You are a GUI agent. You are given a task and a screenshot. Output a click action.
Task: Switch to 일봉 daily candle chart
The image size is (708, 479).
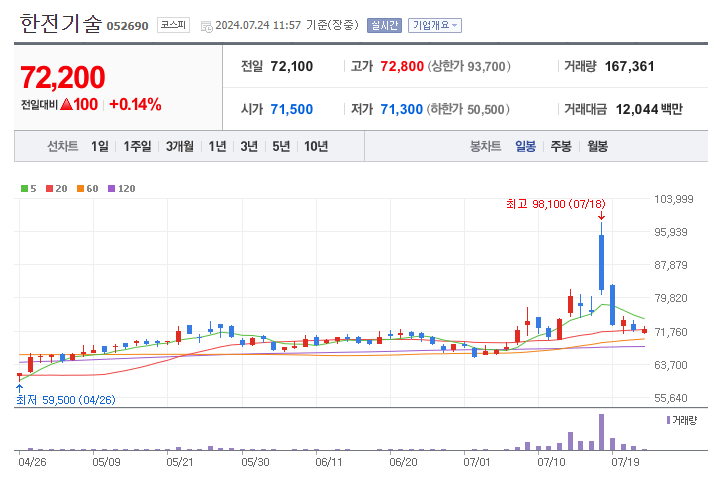click(526, 146)
